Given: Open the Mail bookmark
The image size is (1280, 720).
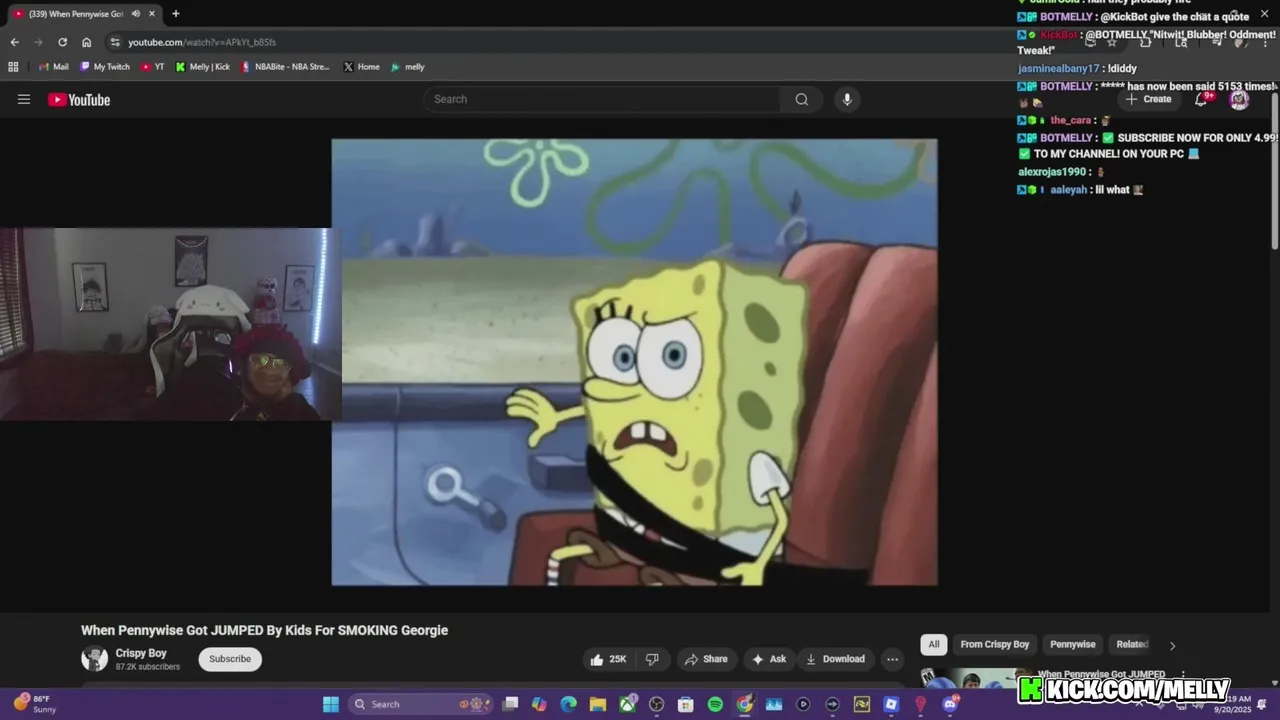Looking at the screenshot, I should tap(54, 67).
